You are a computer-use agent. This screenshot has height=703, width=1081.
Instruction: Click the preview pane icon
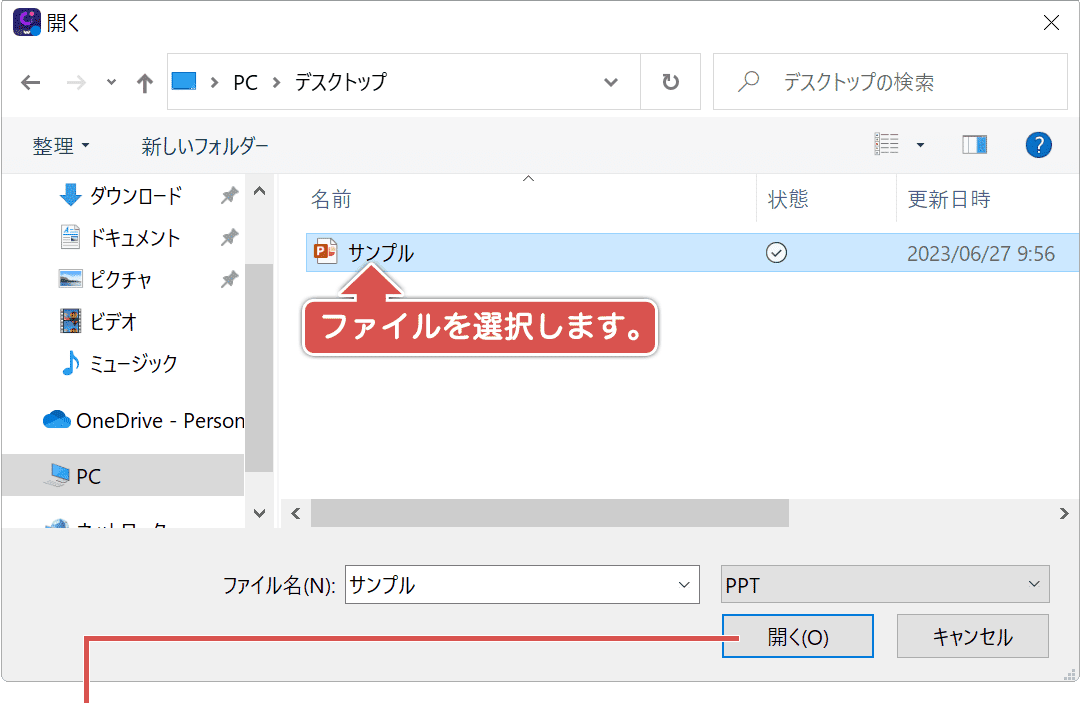click(975, 144)
